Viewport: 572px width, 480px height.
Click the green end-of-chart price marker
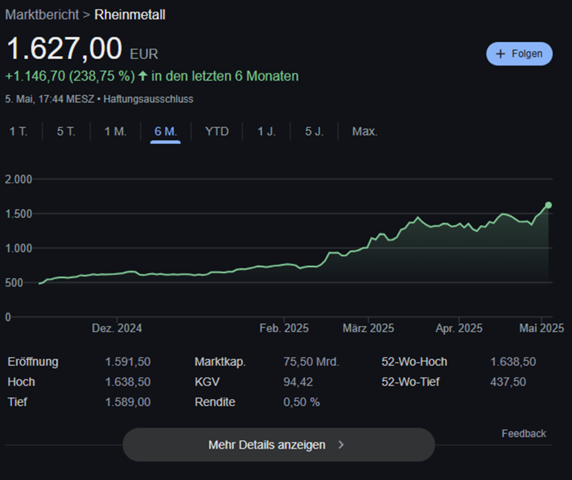point(548,205)
